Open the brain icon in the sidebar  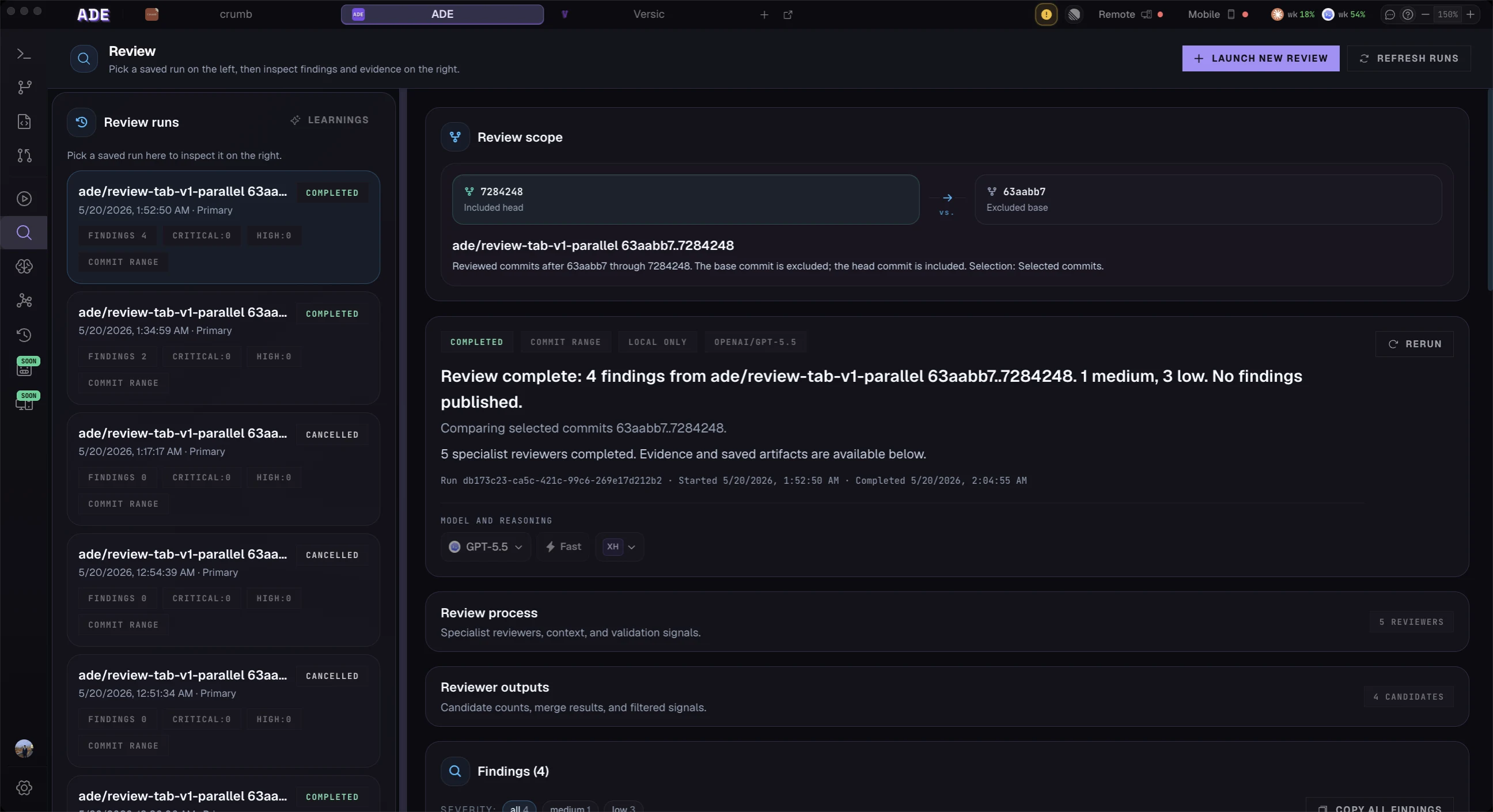(24, 267)
